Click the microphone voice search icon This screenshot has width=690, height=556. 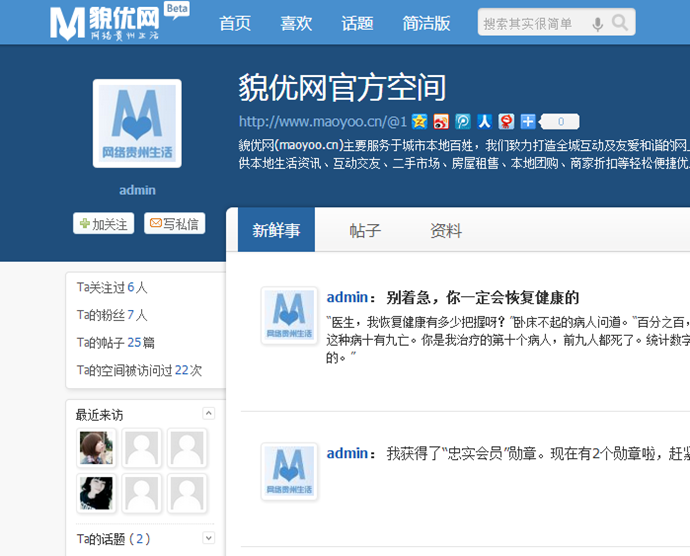pyautogui.click(x=597, y=24)
